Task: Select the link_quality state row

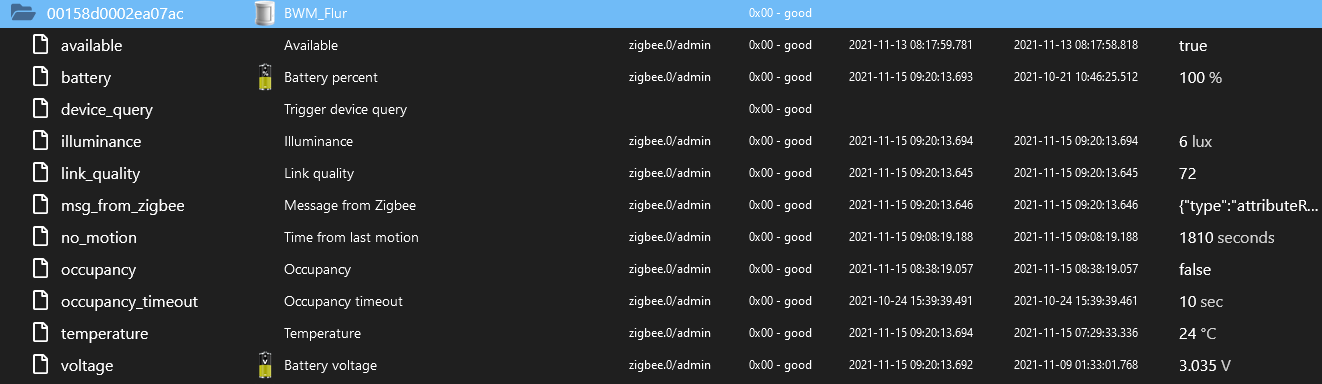Action: pos(661,173)
